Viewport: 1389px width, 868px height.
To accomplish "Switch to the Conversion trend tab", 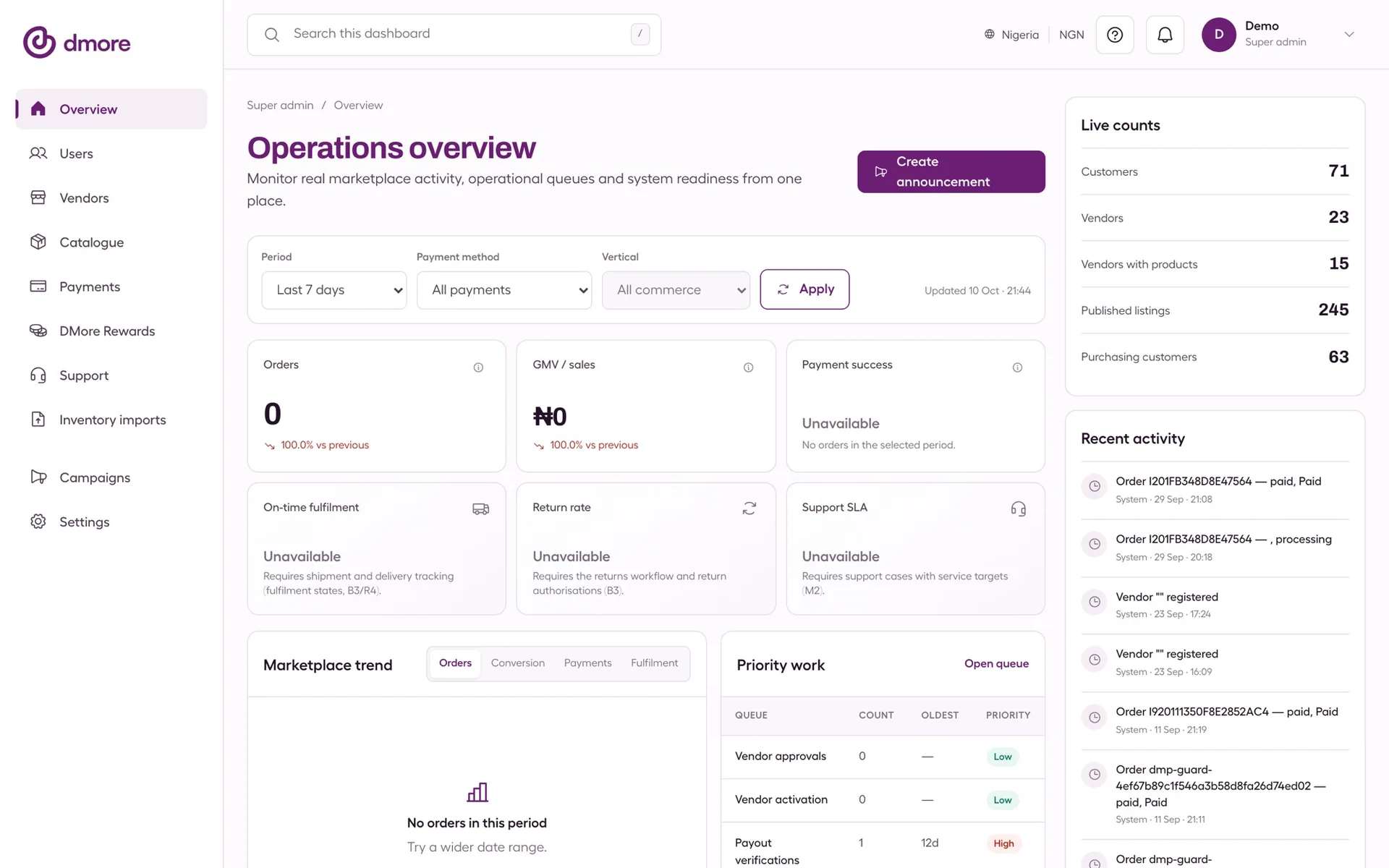I will click(x=518, y=663).
